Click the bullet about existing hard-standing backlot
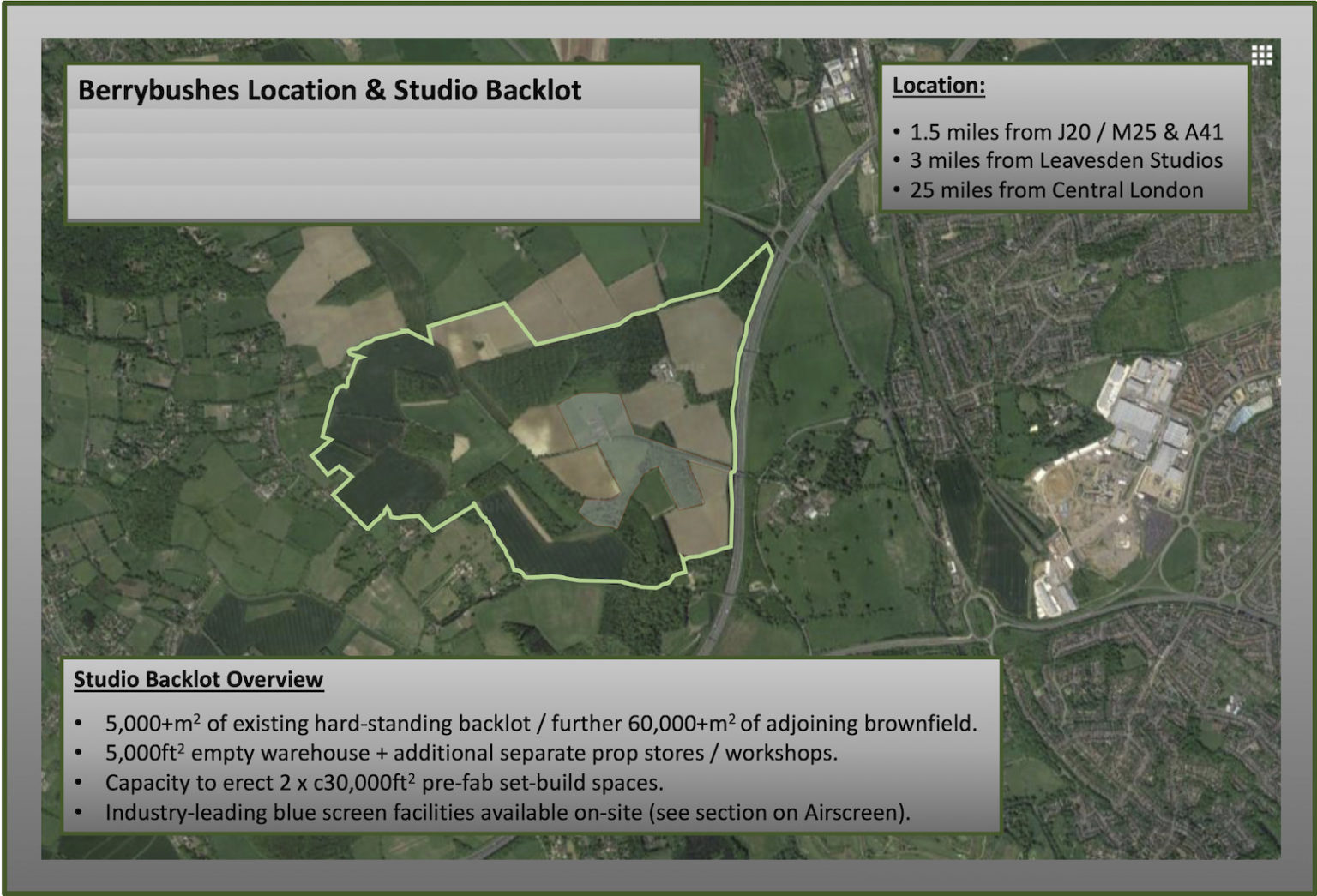Viewport: 1317px width, 896px height. point(540,724)
